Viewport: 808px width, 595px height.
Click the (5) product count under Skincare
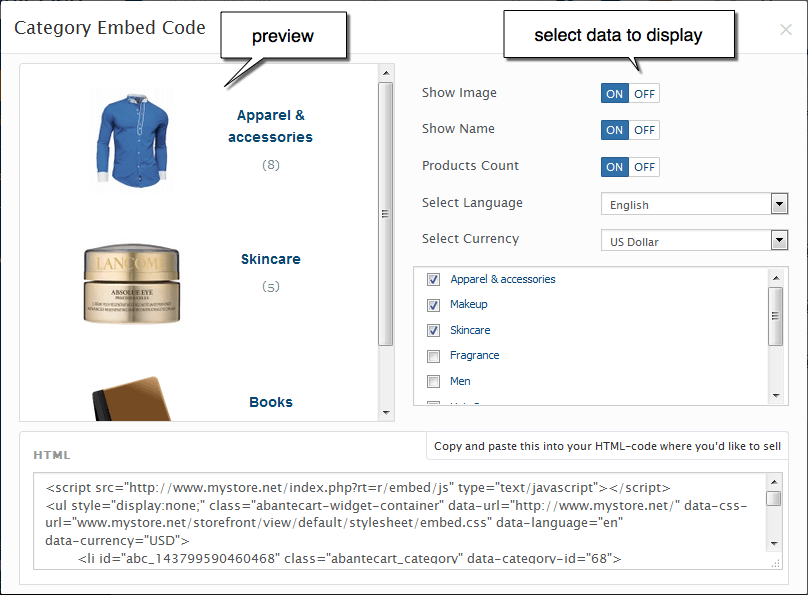point(271,287)
